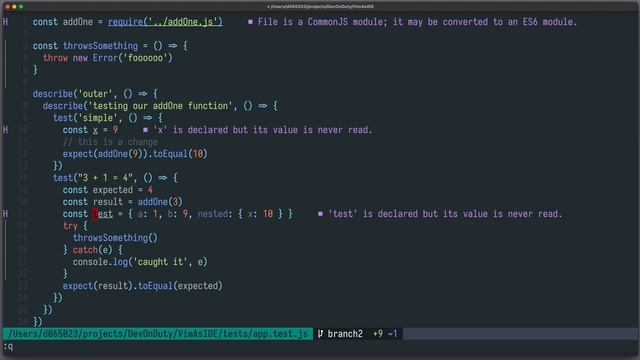Click the hint sign H on line 1
This screenshot has height=360, width=640.
point(5,22)
